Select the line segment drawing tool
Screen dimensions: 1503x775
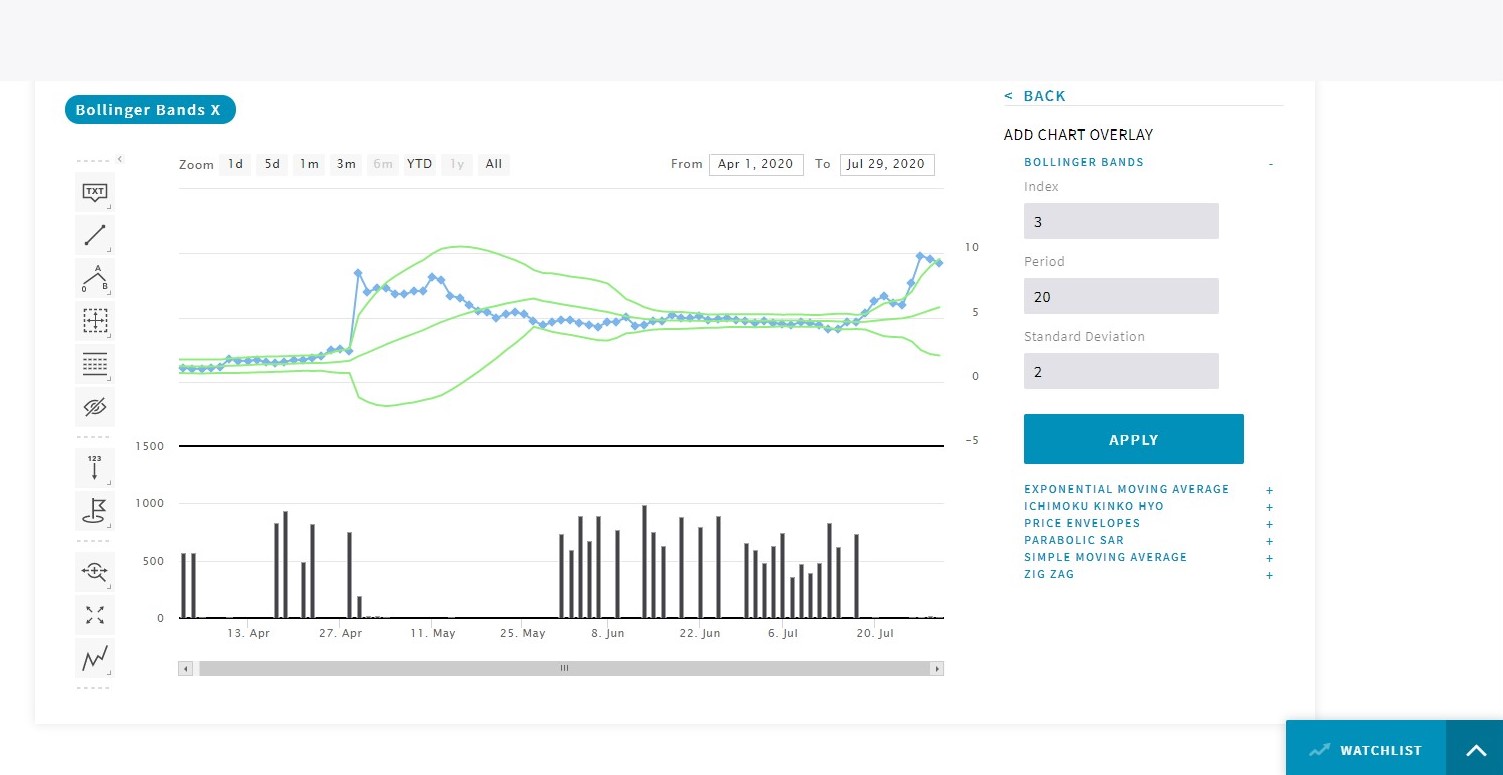[x=95, y=235]
